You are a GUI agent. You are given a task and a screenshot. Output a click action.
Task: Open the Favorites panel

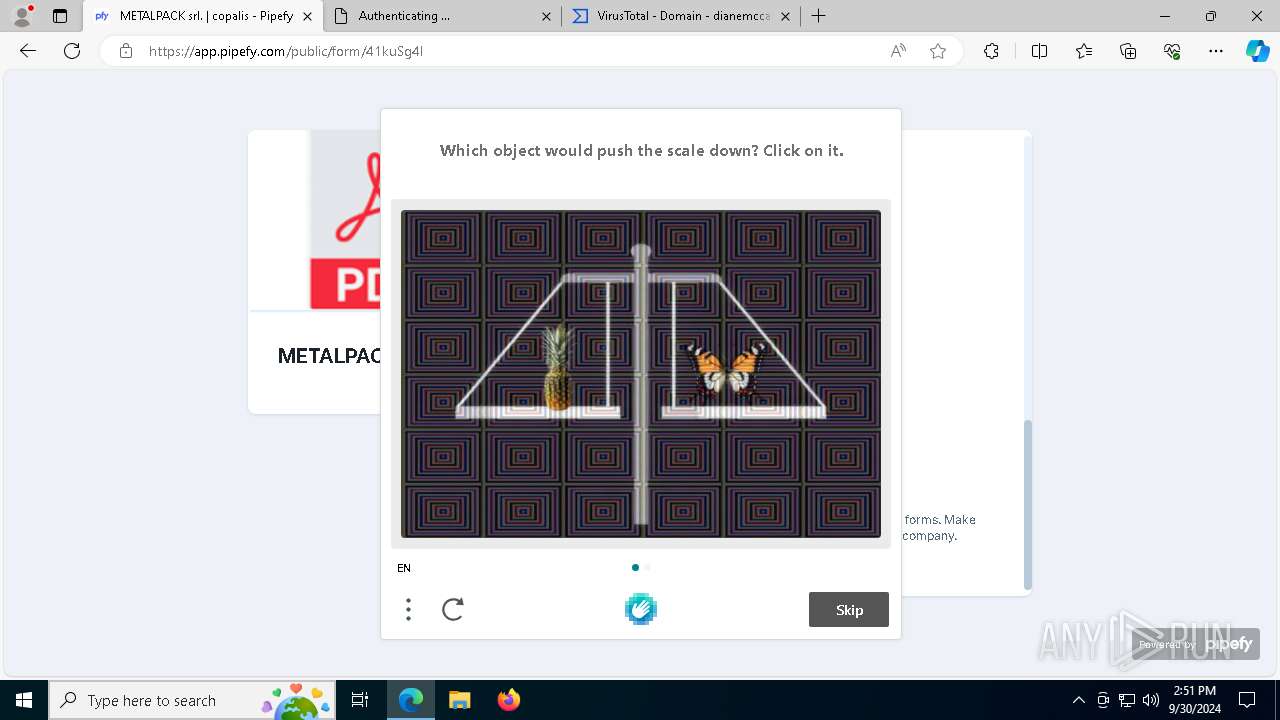coord(1084,51)
